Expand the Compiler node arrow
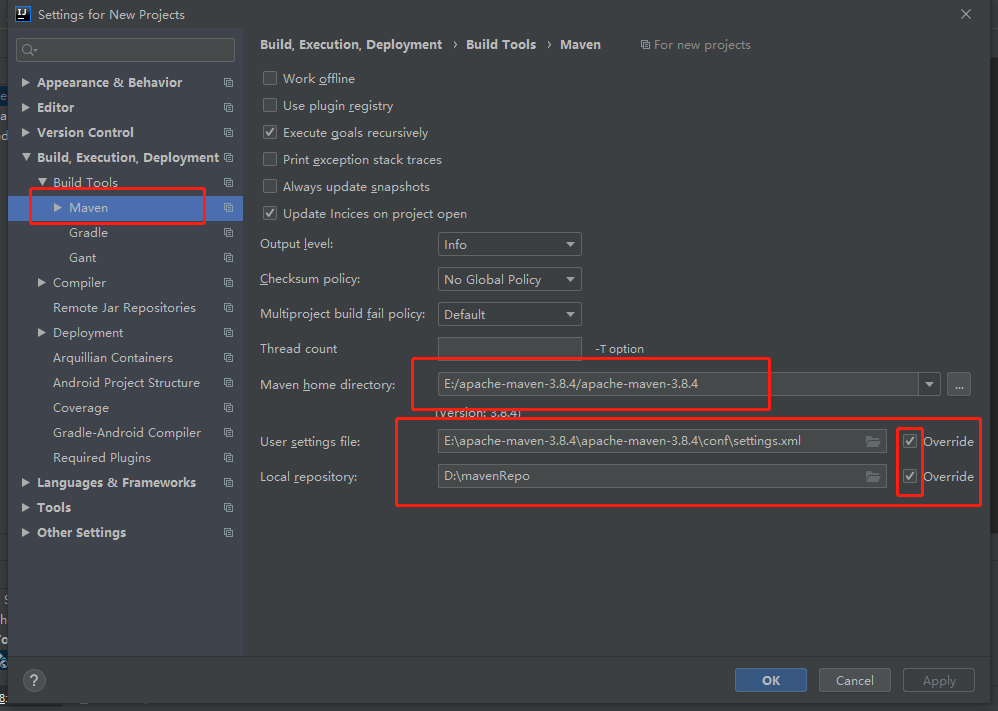 pyautogui.click(x=41, y=283)
